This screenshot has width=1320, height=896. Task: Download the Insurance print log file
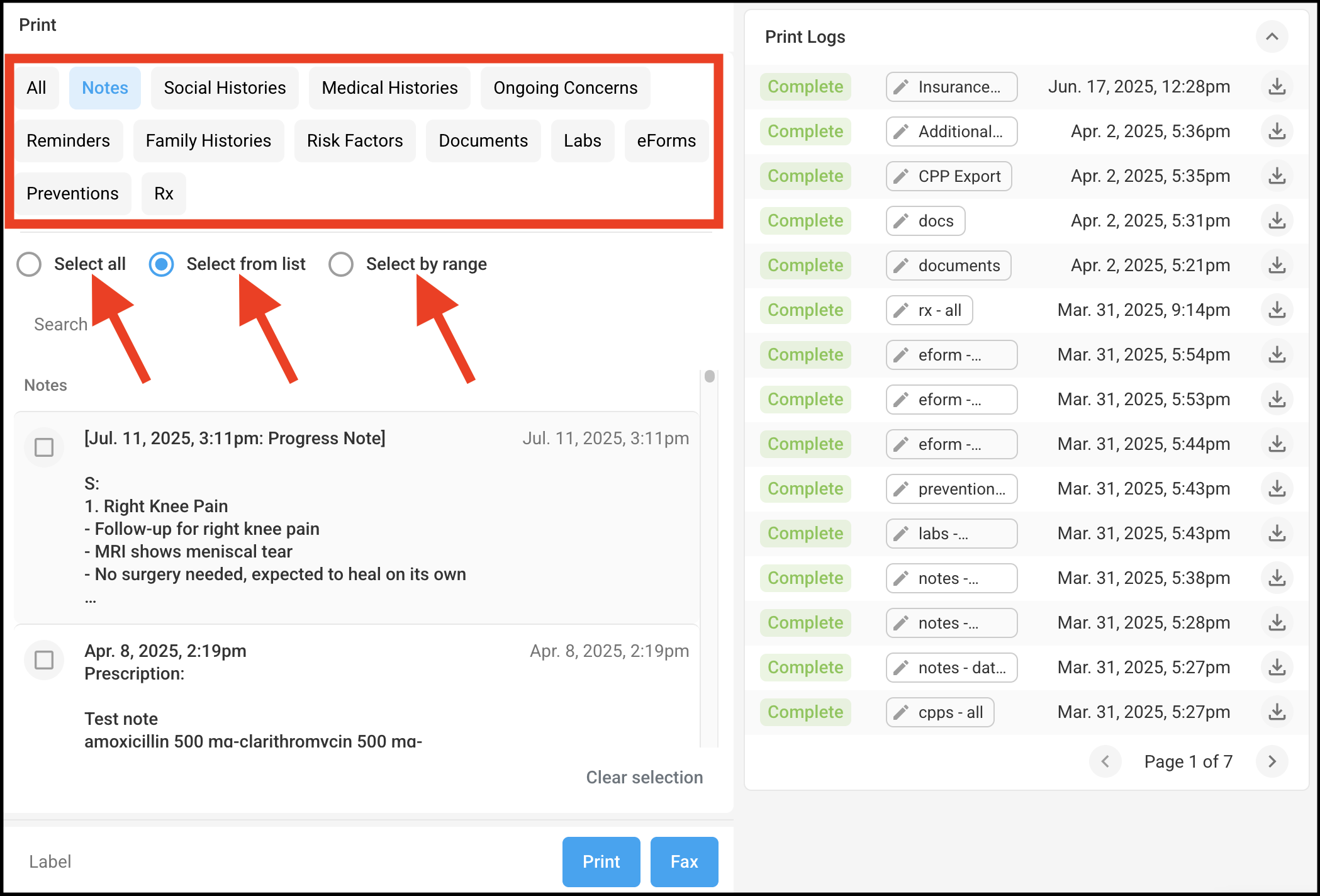point(1277,87)
